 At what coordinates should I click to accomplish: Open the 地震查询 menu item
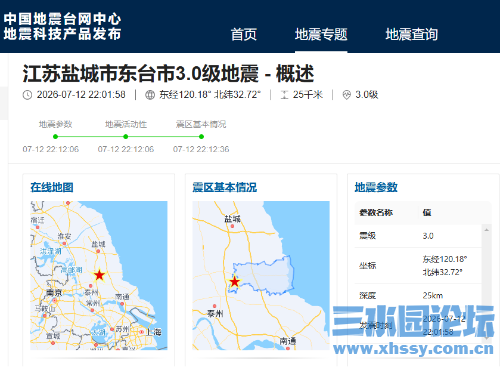(x=412, y=34)
